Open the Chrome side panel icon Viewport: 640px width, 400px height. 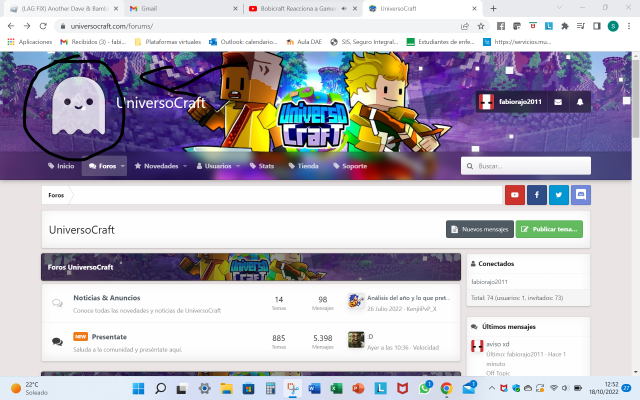pyautogui.click(x=597, y=26)
